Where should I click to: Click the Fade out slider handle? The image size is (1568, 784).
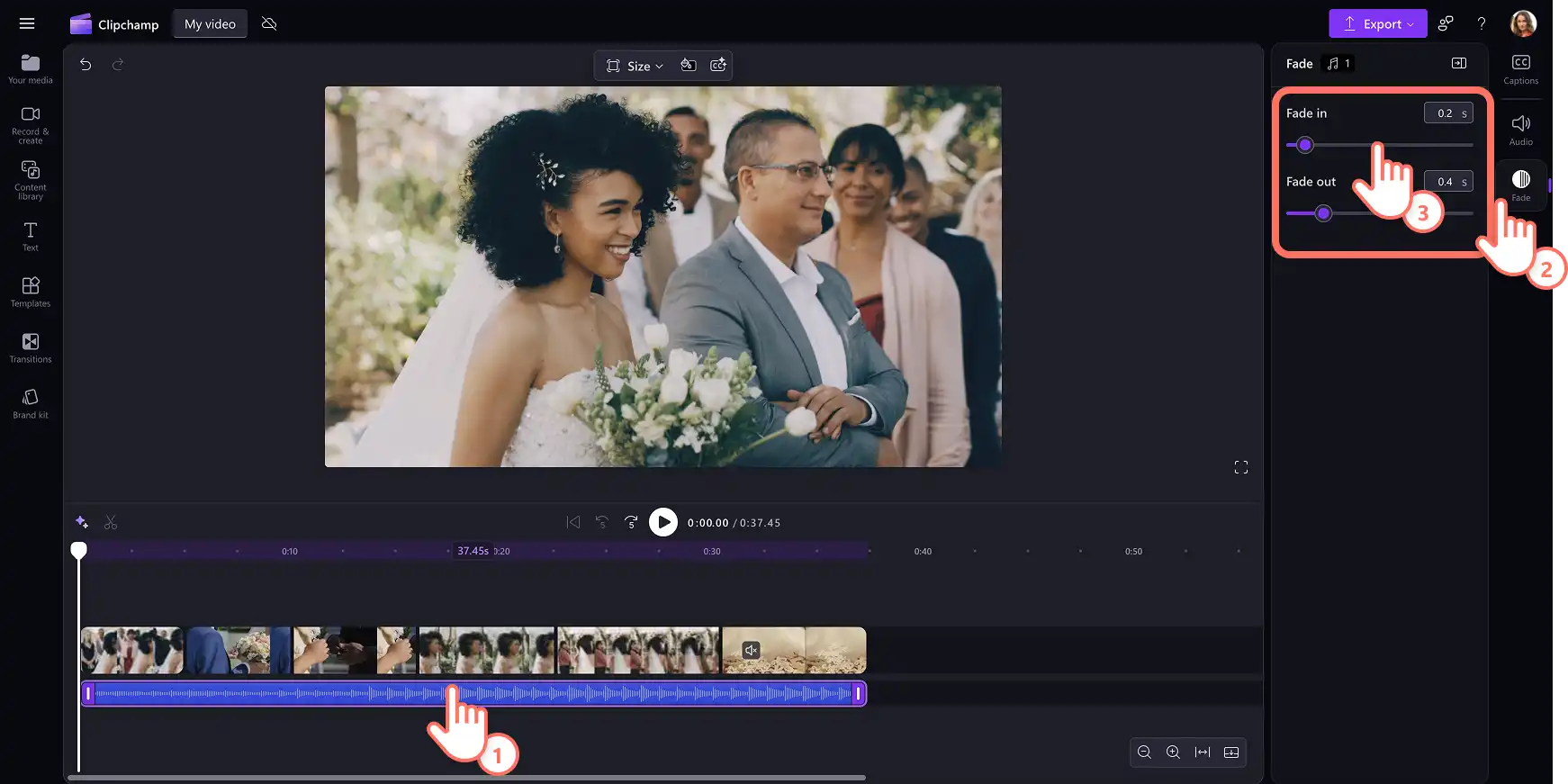coord(1323,213)
